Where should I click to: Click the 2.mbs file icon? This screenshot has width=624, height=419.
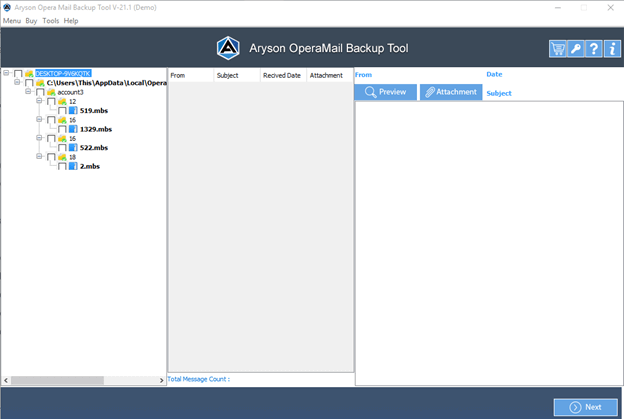[73, 166]
